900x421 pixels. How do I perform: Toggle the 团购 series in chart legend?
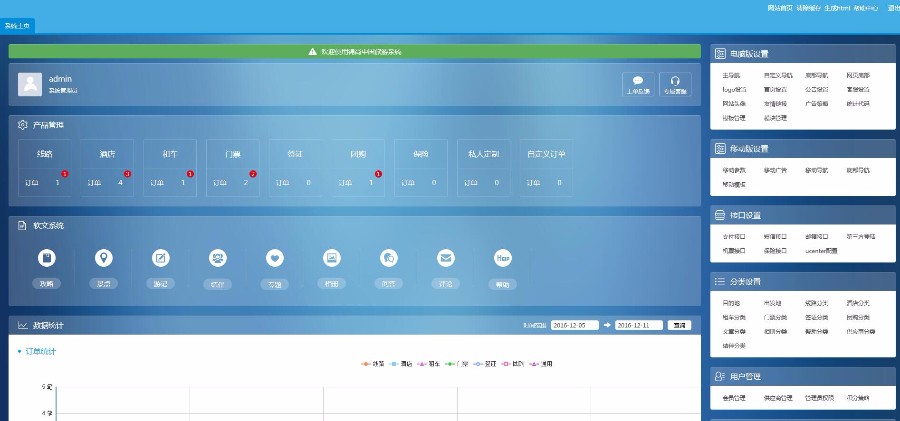[513, 364]
